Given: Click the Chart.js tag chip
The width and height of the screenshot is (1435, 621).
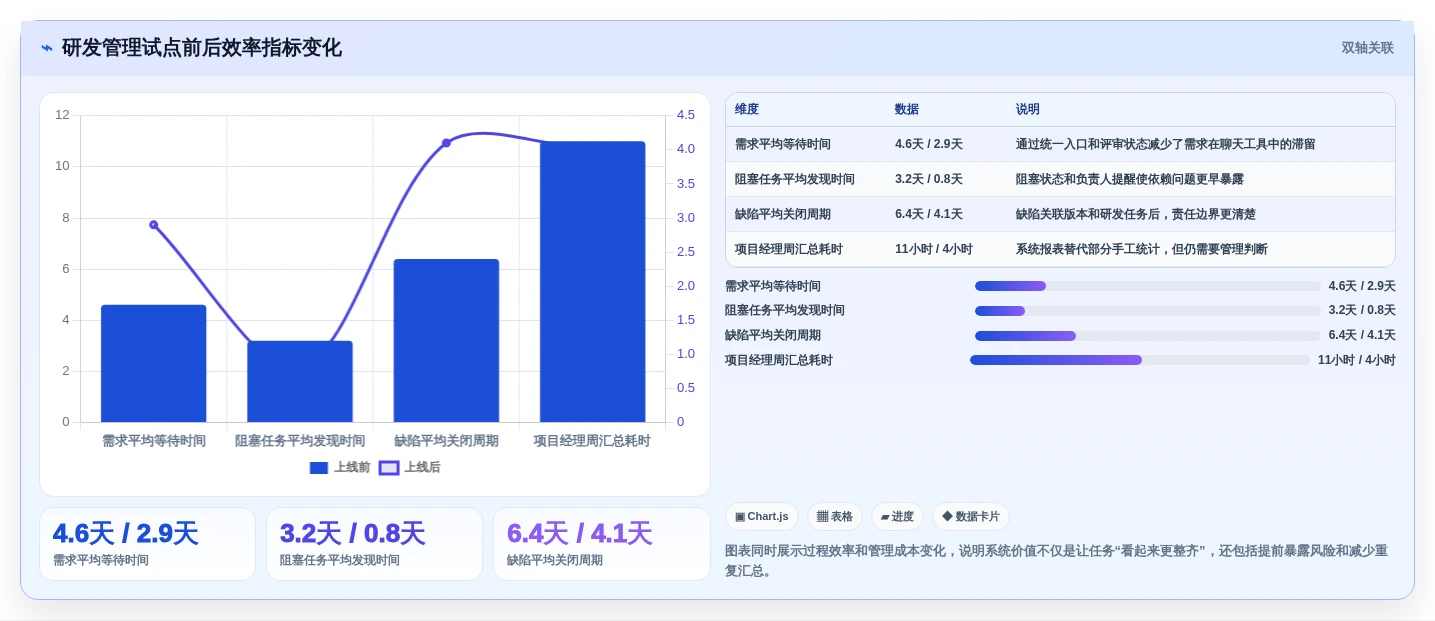Looking at the screenshot, I should click(x=761, y=517).
